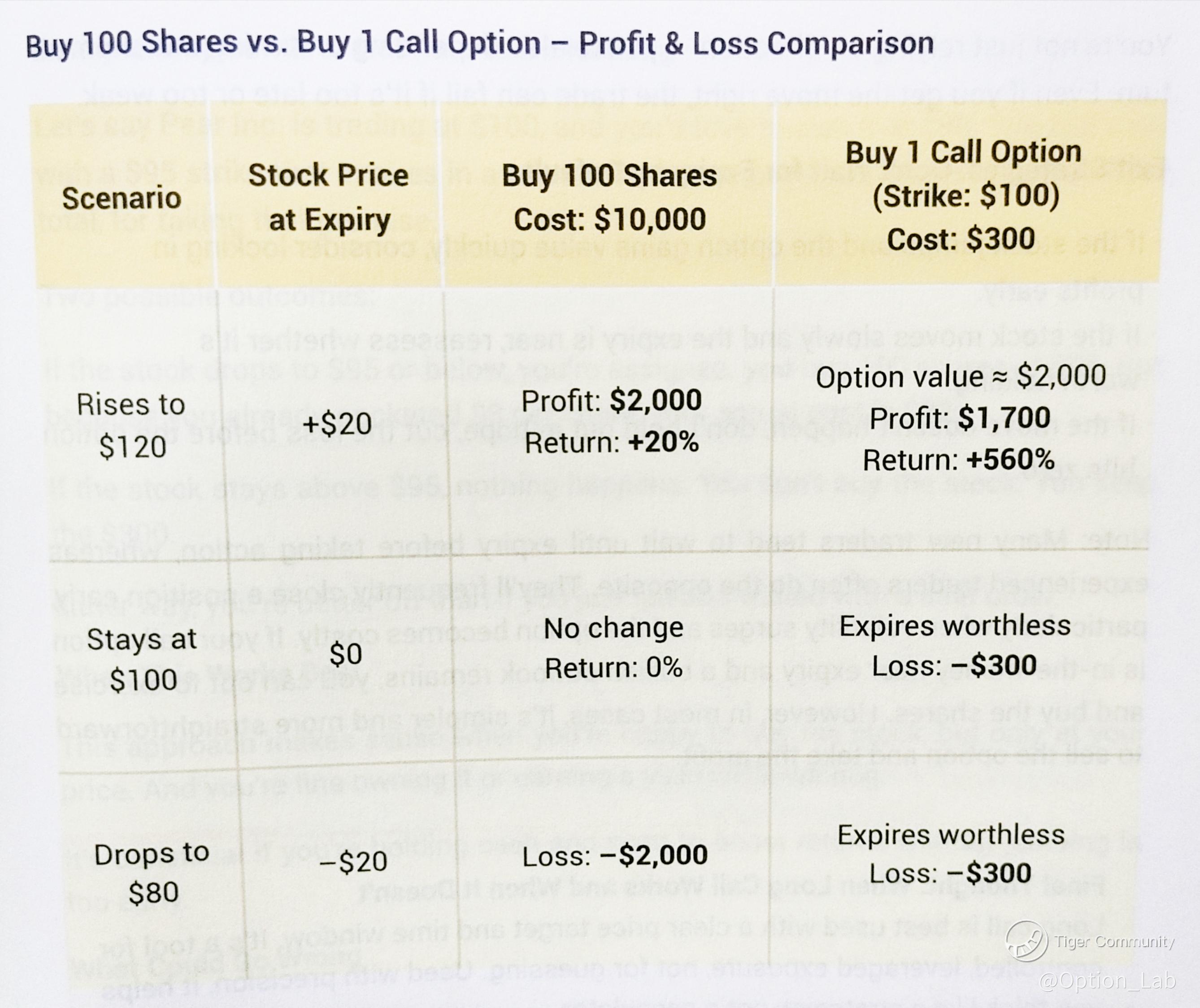This screenshot has height=1008, width=1200.
Task: Select the Drops to $80 scenario cell
Action: [x=152, y=873]
